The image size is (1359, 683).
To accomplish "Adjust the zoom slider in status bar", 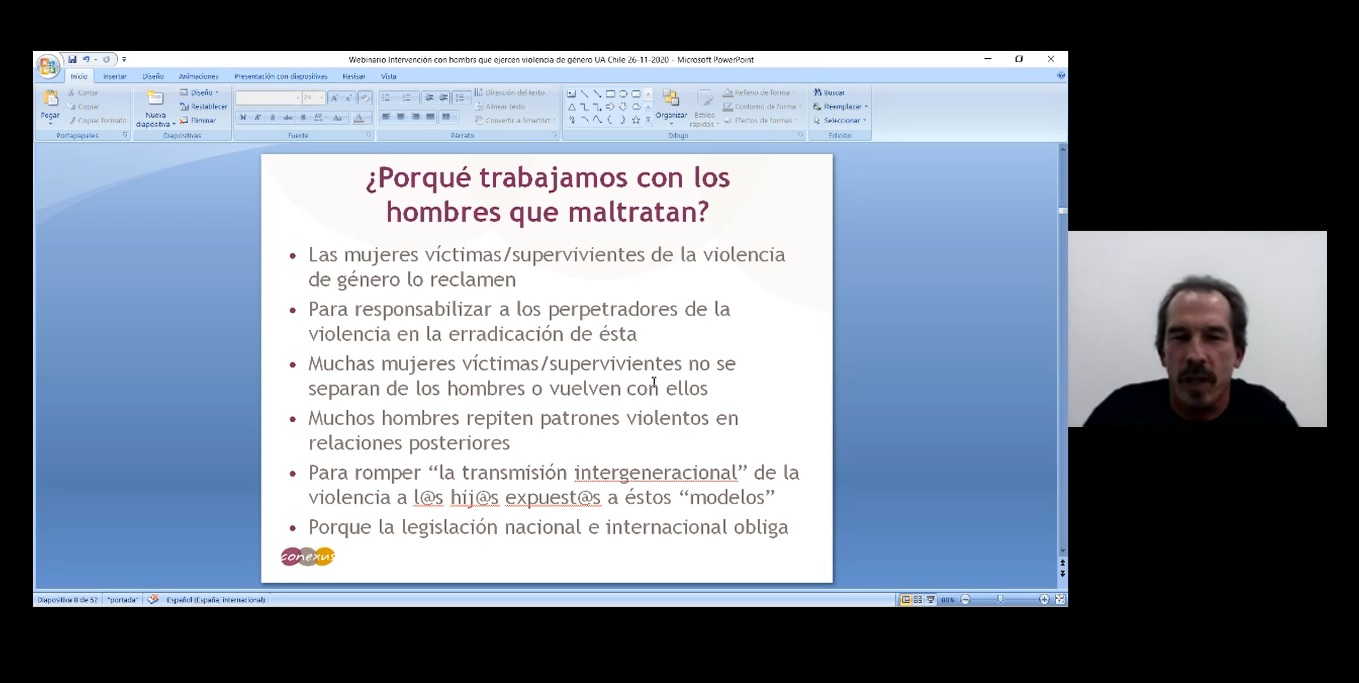I will (1000, 599).
